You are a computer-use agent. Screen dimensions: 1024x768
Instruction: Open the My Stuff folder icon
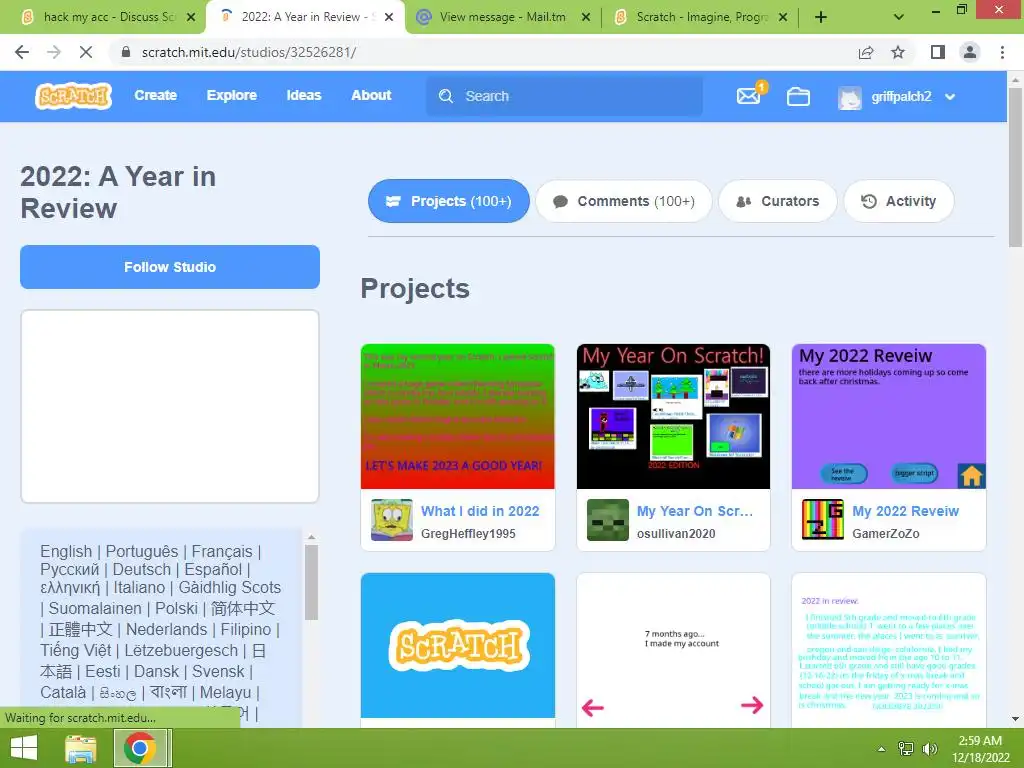pos(798,97)
